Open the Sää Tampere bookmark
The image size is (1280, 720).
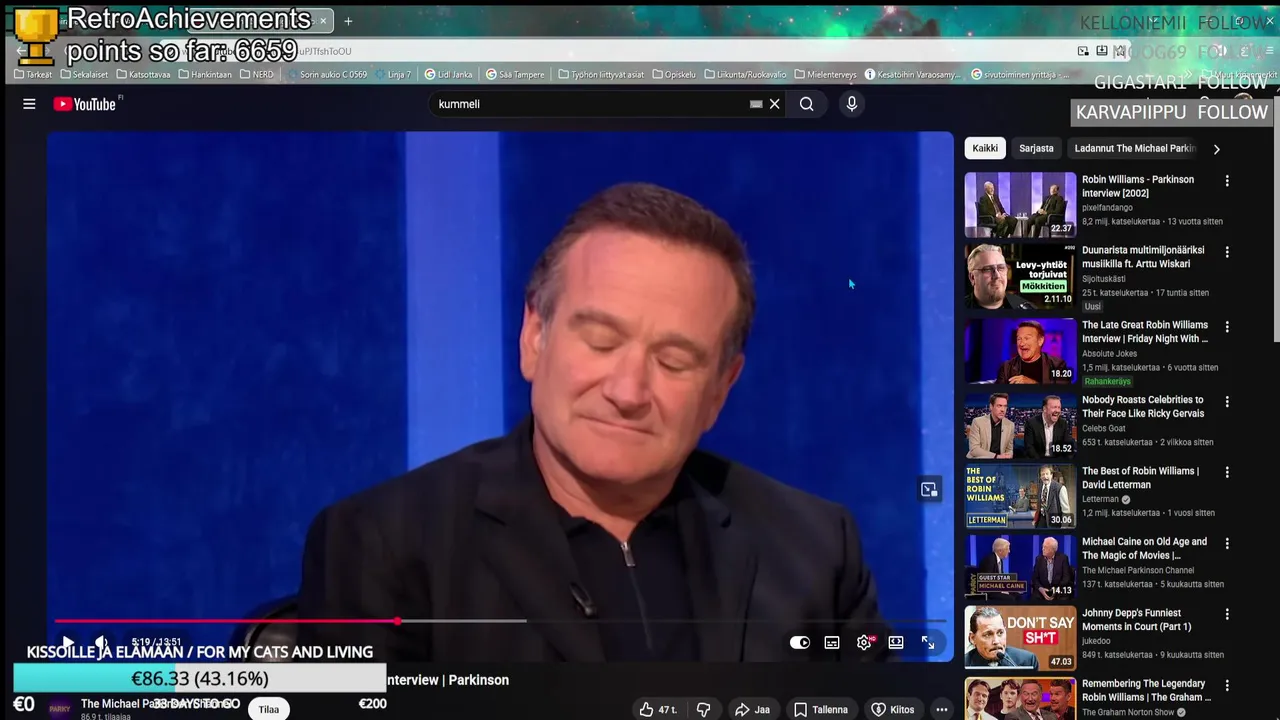[x=515, y=74]
